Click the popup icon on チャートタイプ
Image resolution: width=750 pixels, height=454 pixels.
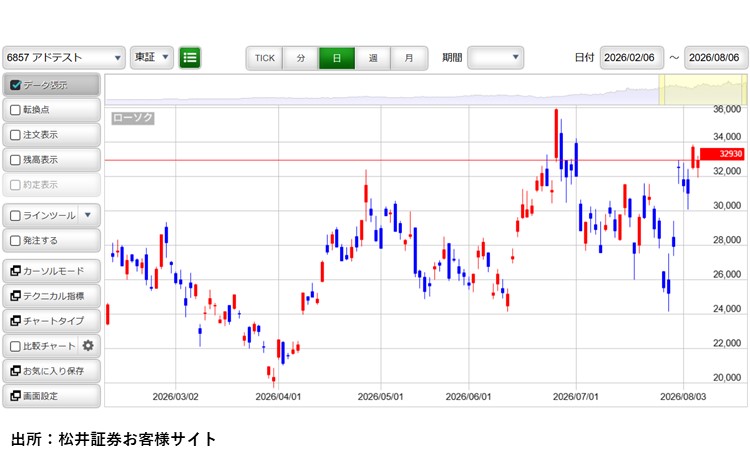tap(15, 321)
